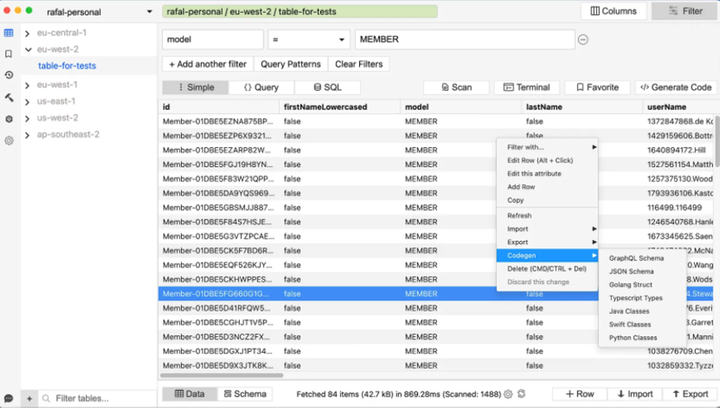Click Clear Filters

click(x=359, y=64)
